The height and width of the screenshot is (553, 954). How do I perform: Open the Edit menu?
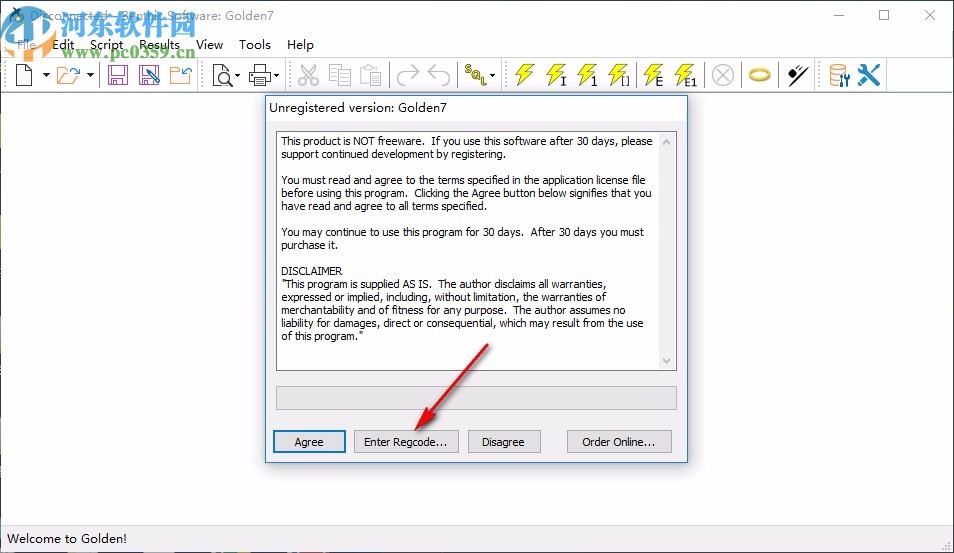[63, 44]
